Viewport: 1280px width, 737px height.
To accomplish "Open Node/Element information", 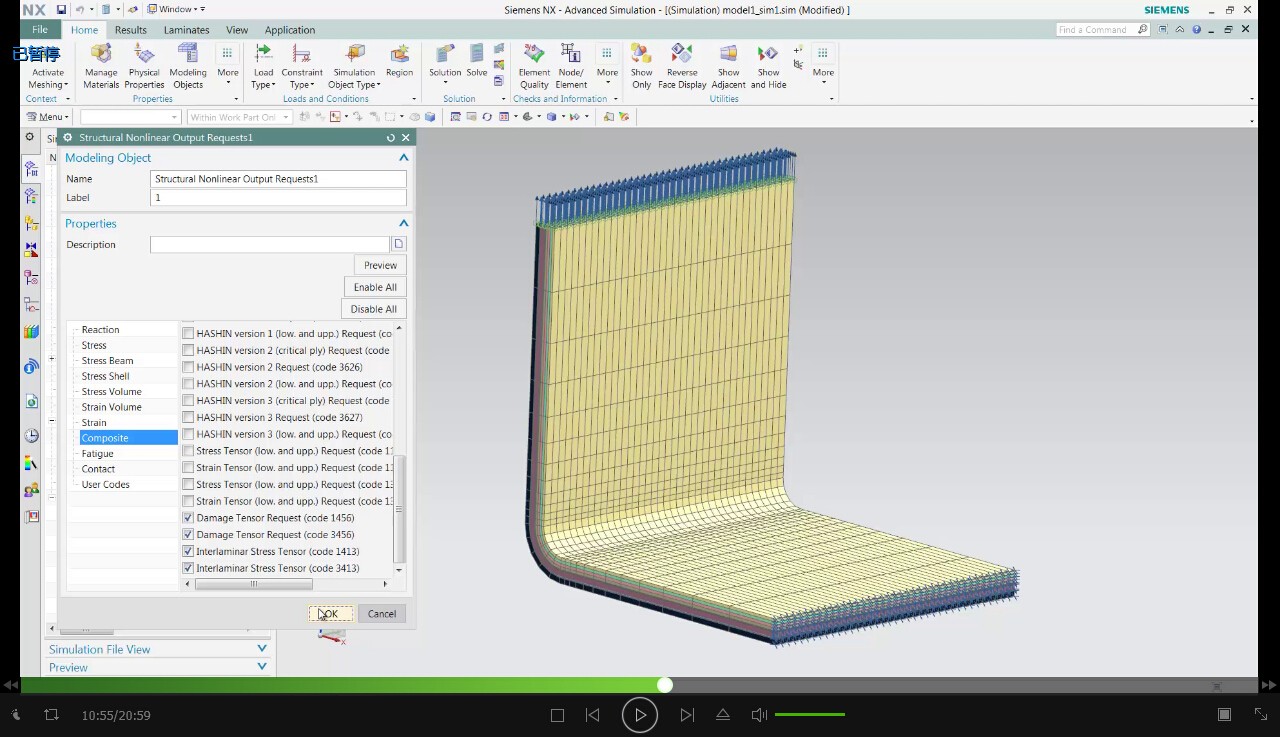I will pos(571,66).
